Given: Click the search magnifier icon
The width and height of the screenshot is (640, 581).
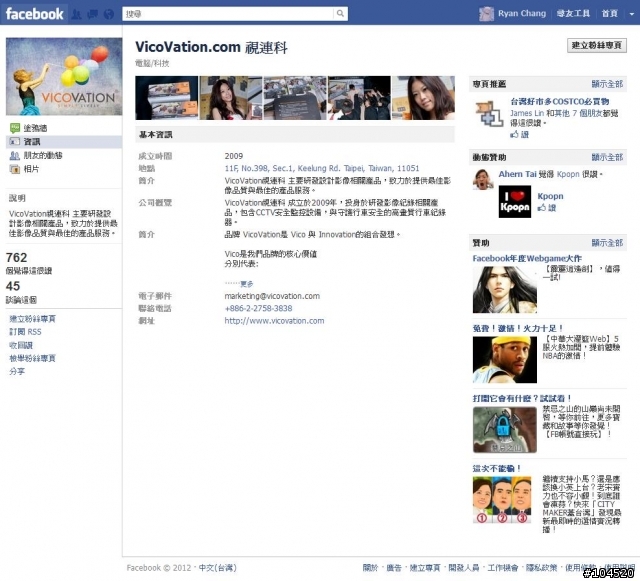Looking at the screenshot, I should click(340, 13).
